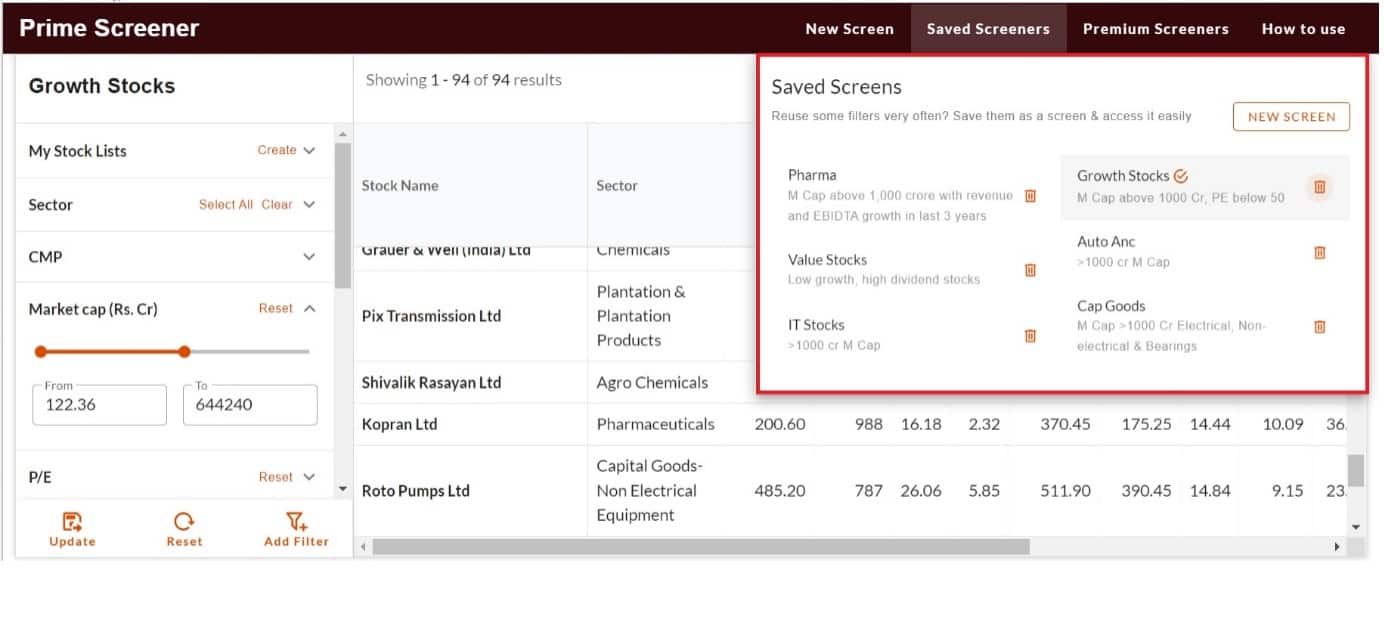The width and height of the screenshot is (1384, 626).
Task: Click the 485.20 value in Roto Pumps row
Action: click(780, 491)
